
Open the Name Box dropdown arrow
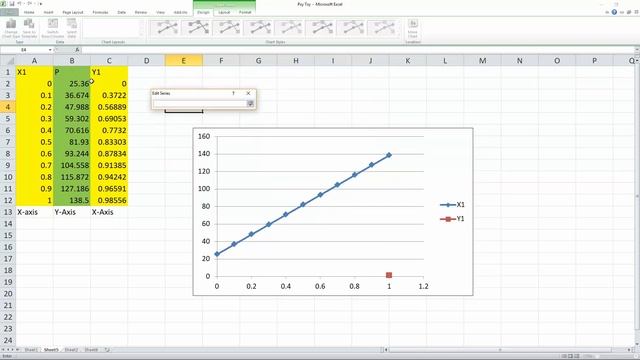[50, 50]
